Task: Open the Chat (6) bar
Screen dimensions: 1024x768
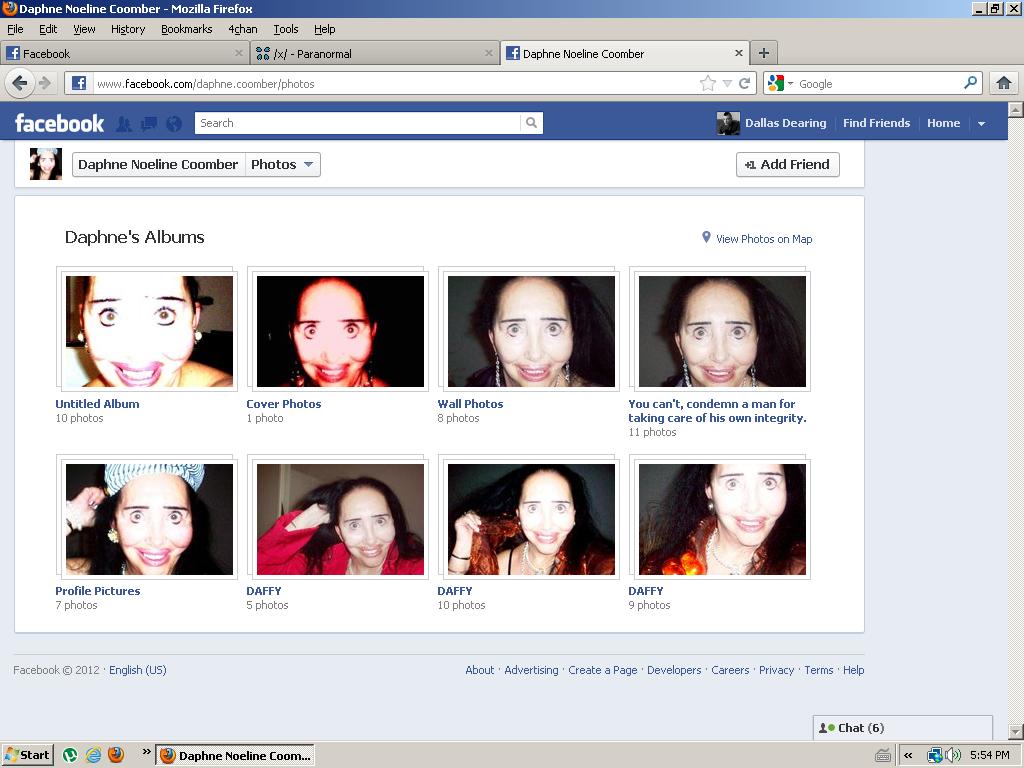Action: 903,728
